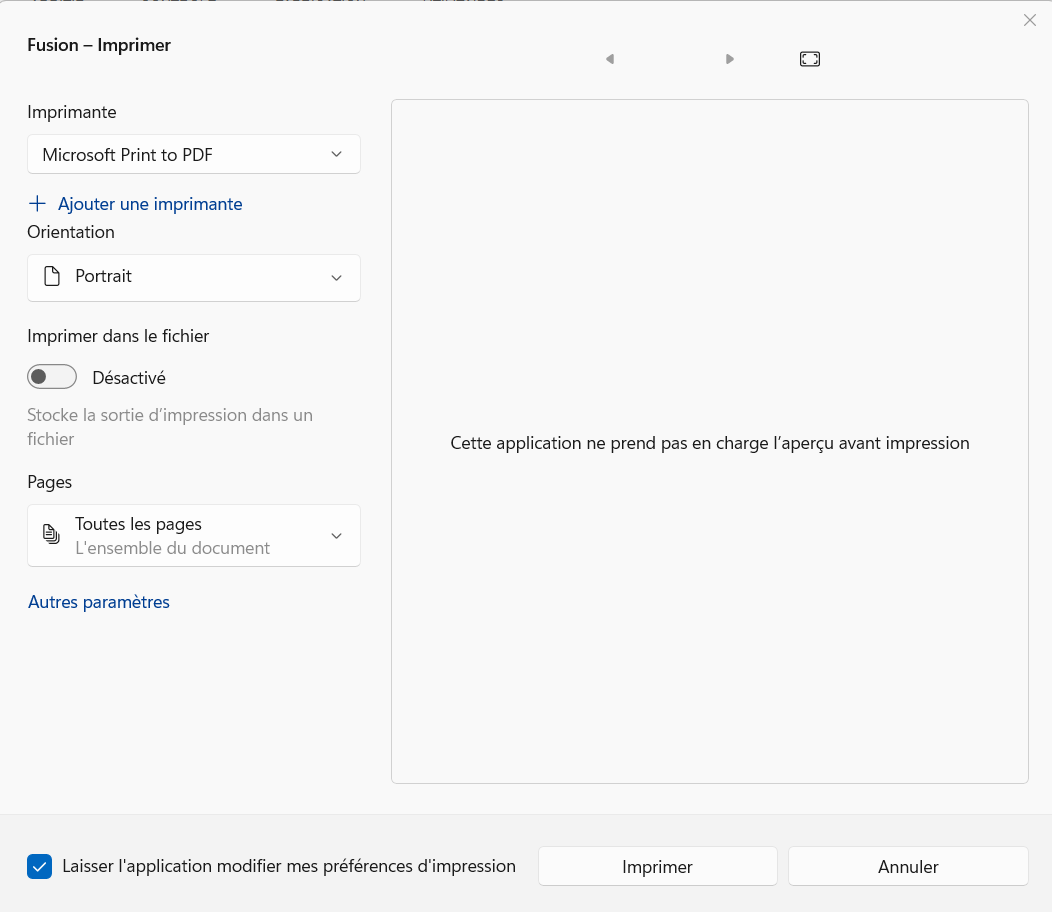Go to previous page preview arrow
1052x912 pixels.
click(x=610, y=59)
